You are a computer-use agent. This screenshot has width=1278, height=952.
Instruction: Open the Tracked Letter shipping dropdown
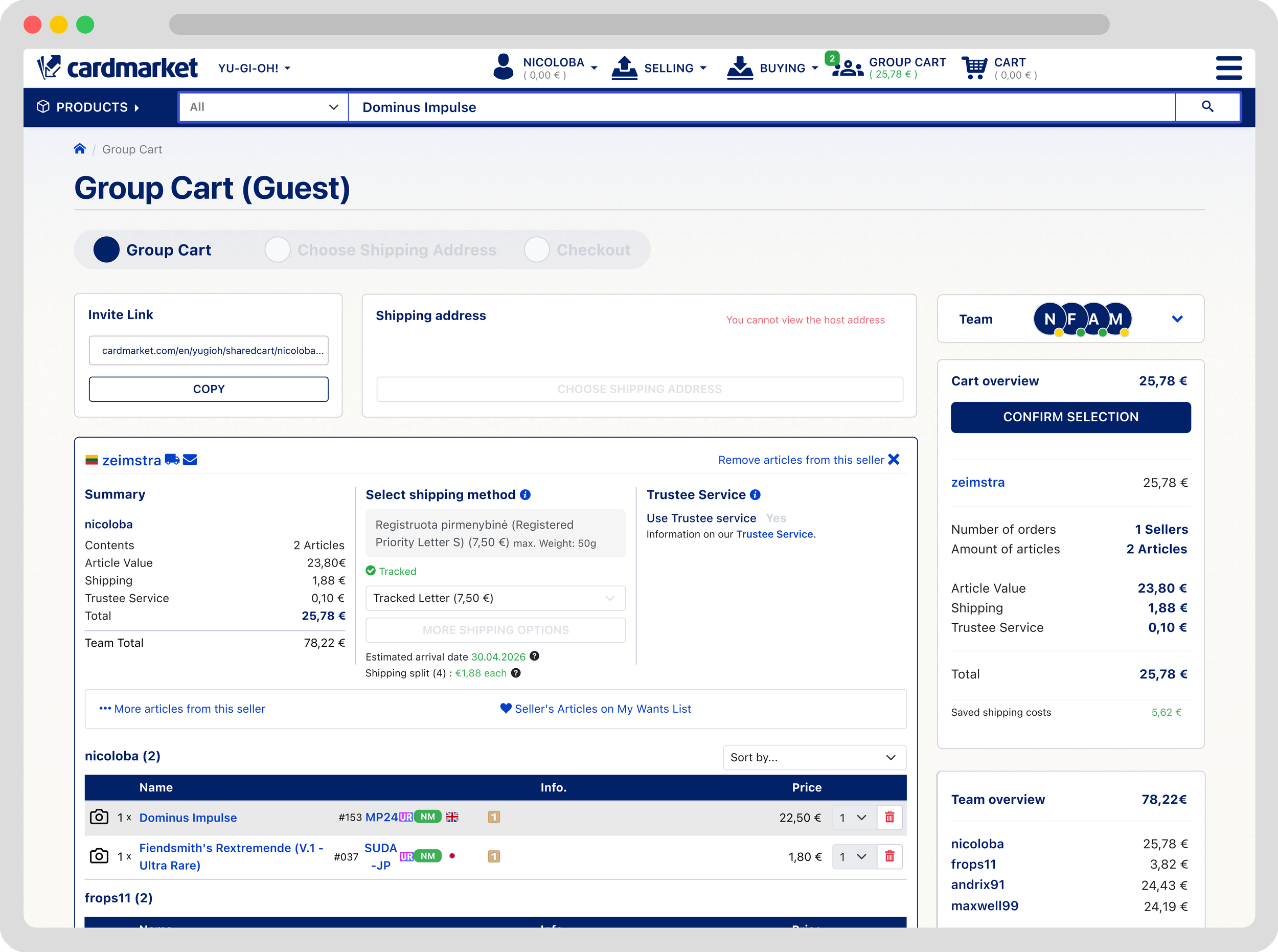[495, 598]
